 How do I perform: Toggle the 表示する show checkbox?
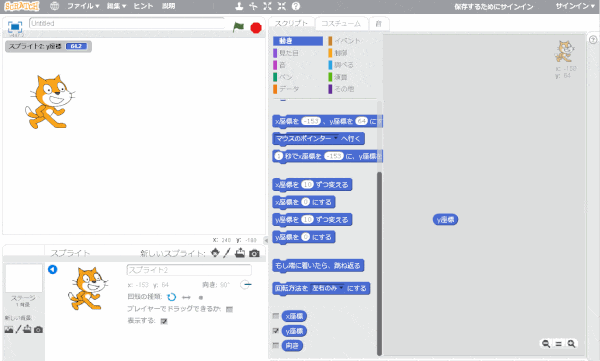(x=164, y=321)
